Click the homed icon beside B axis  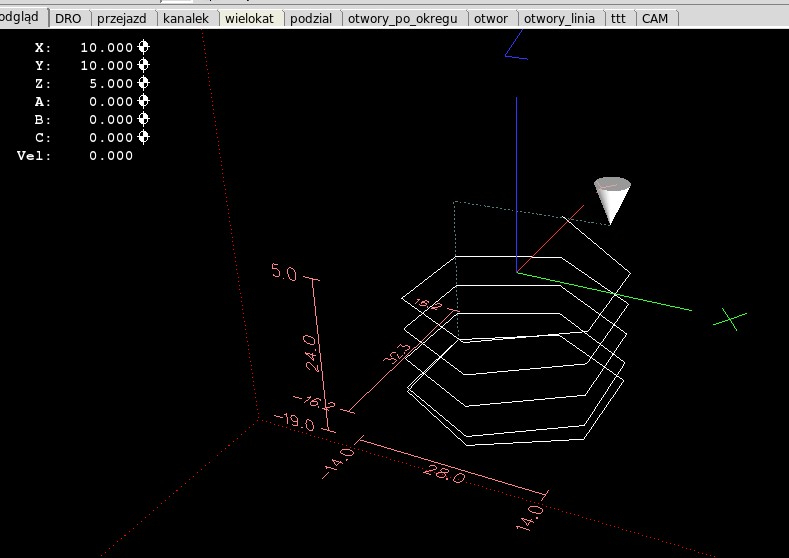click(143, 119)
